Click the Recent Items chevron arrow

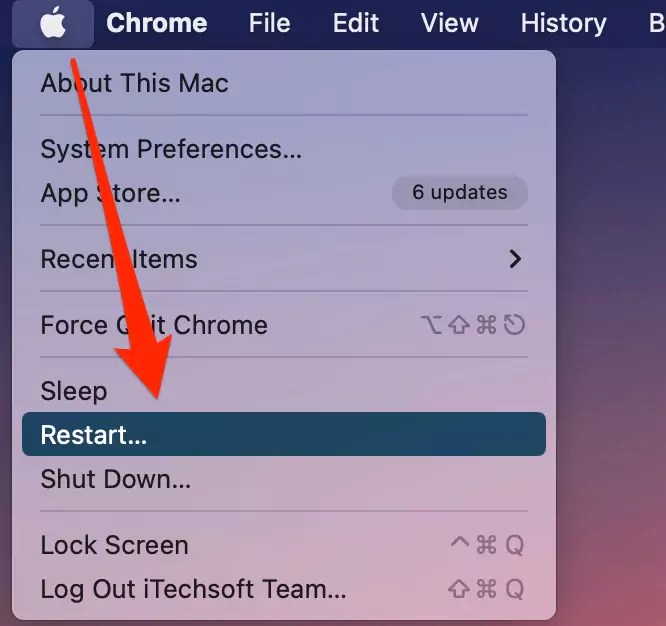point(515,259)
